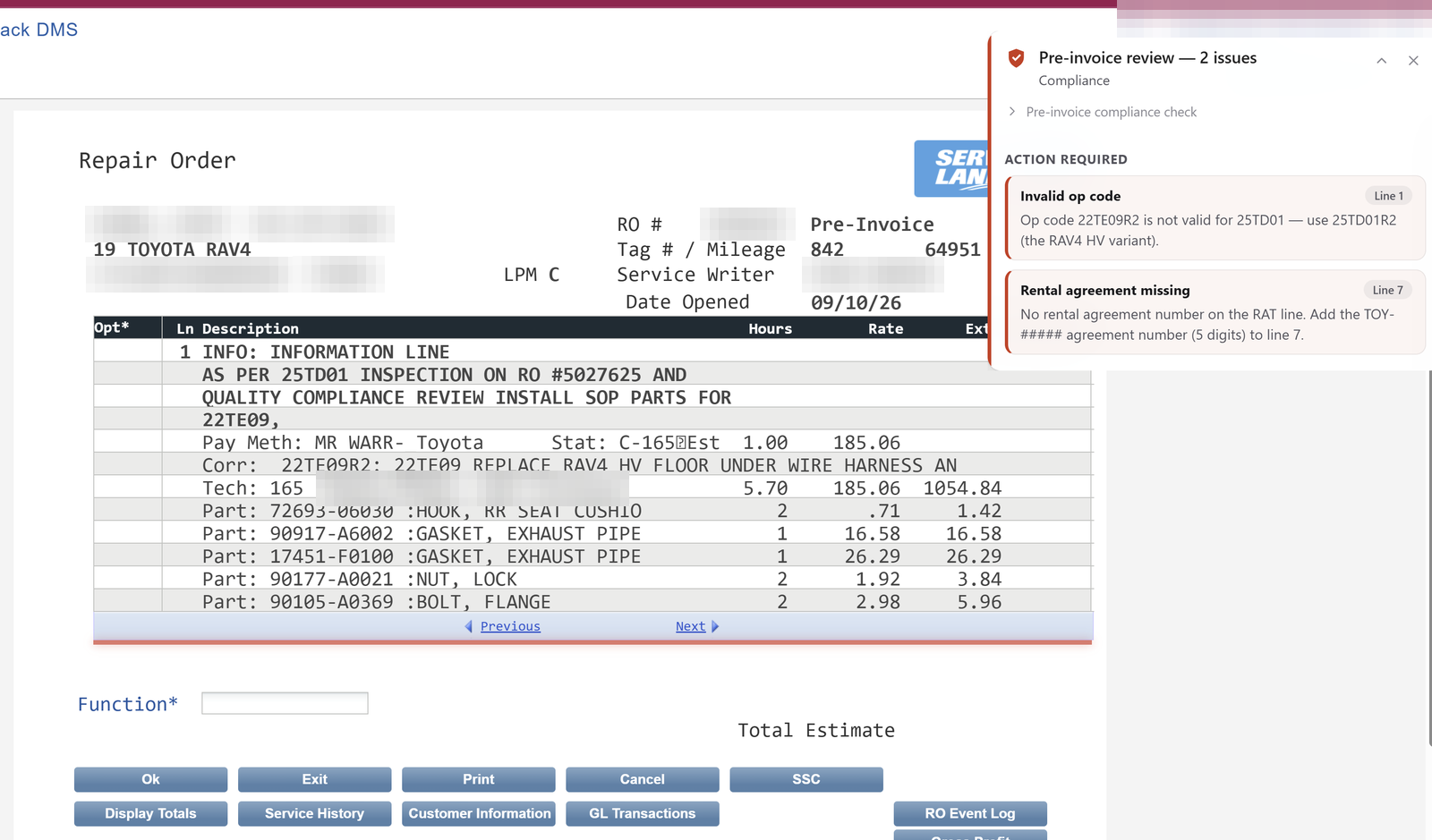Open Display Totals

150,813
